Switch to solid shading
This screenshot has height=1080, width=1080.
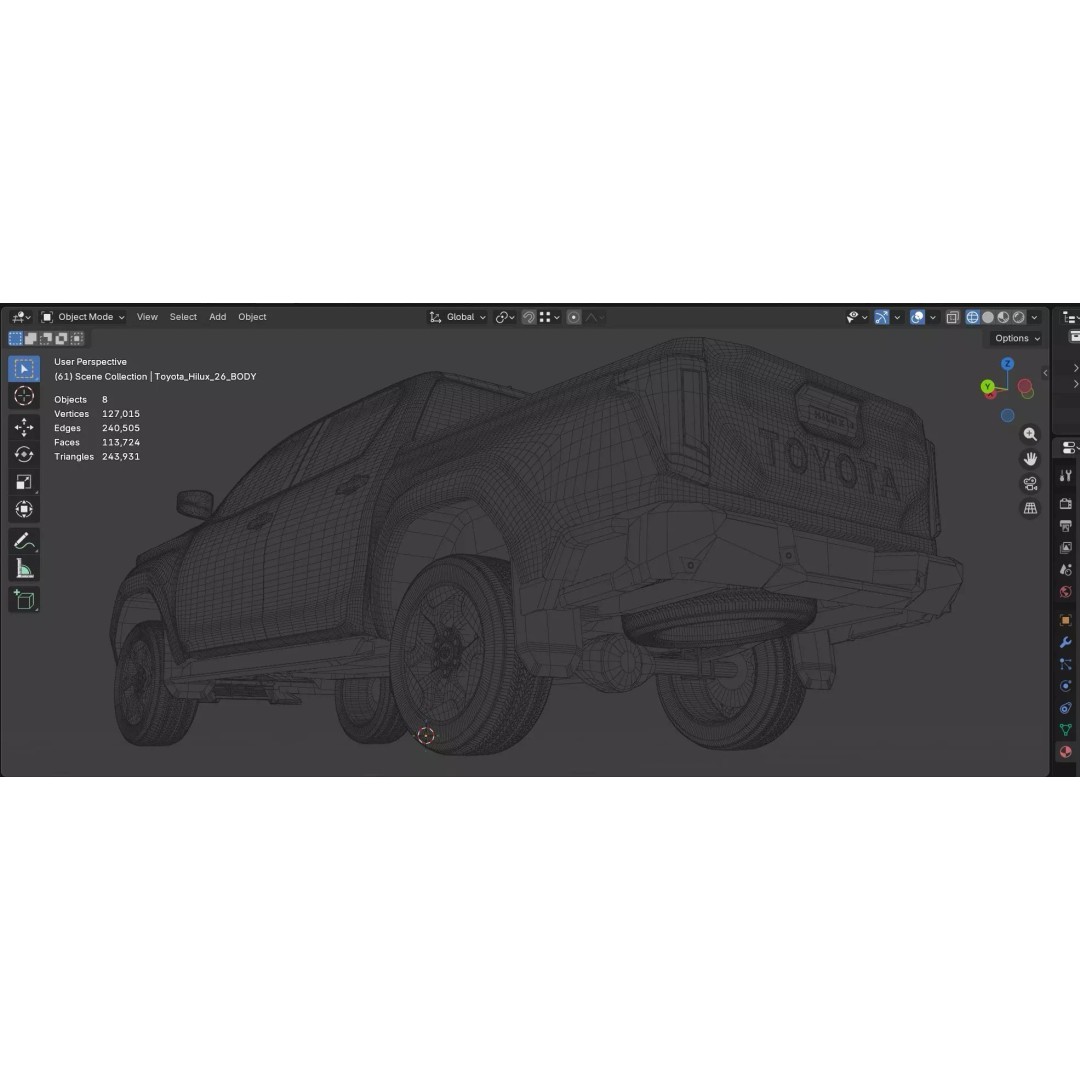[988, 318]
